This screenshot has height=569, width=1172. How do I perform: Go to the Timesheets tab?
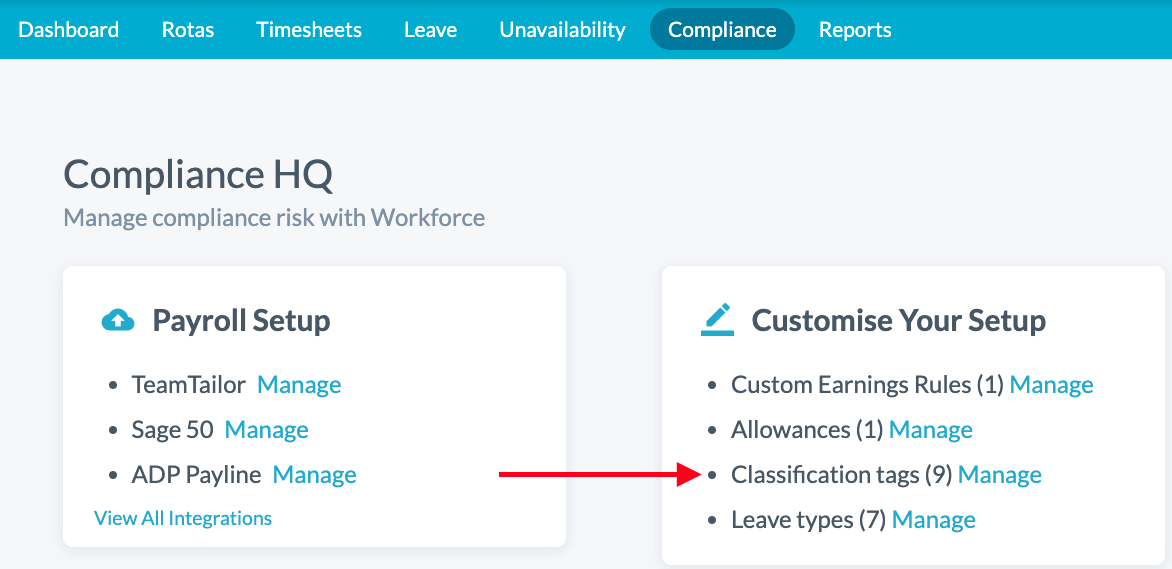click(309, 30)
